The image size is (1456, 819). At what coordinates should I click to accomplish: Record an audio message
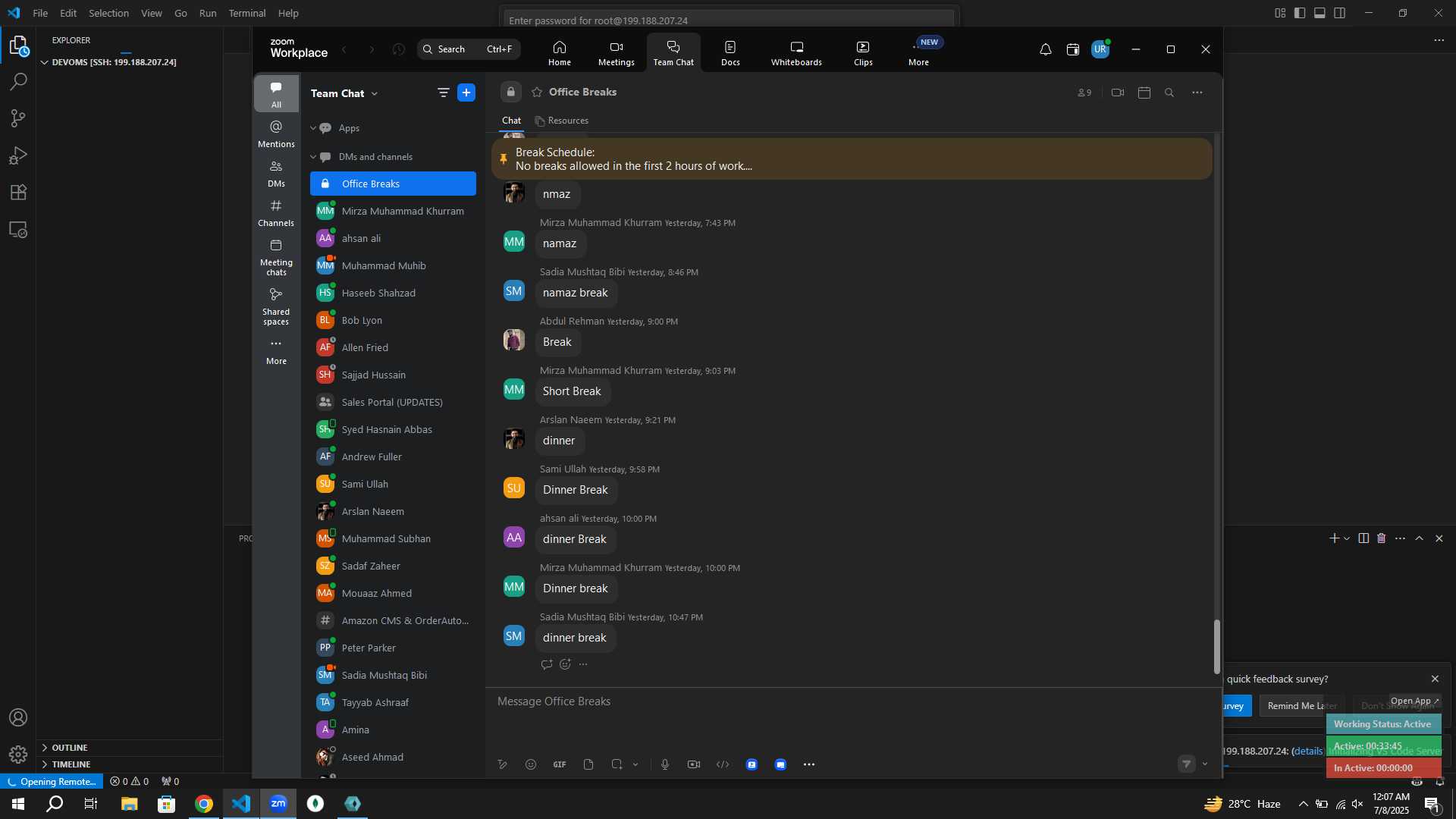(665, 764)
